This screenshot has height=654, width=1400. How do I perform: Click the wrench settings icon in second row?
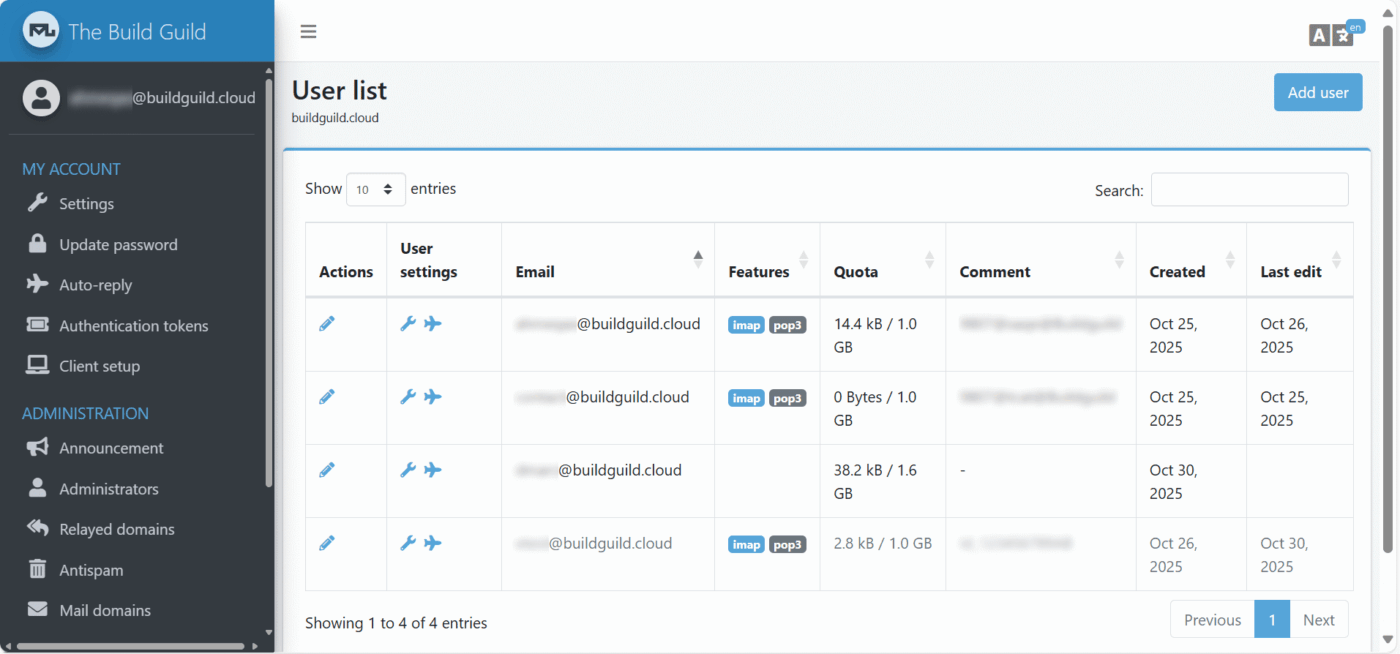408,397
